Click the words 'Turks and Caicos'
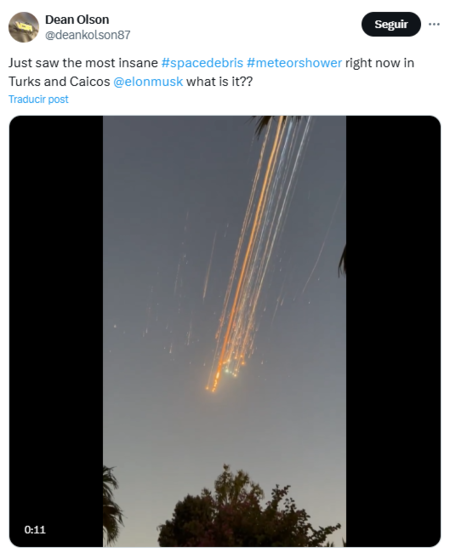This screenshot has height=553, width=450. 59,81
